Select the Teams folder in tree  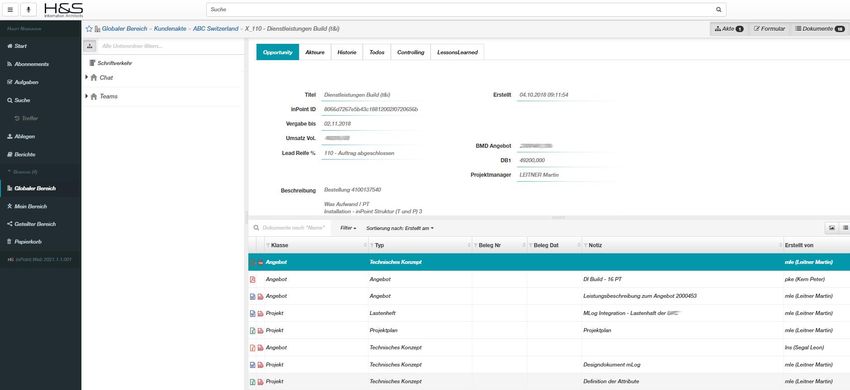[x=104, y=96]
